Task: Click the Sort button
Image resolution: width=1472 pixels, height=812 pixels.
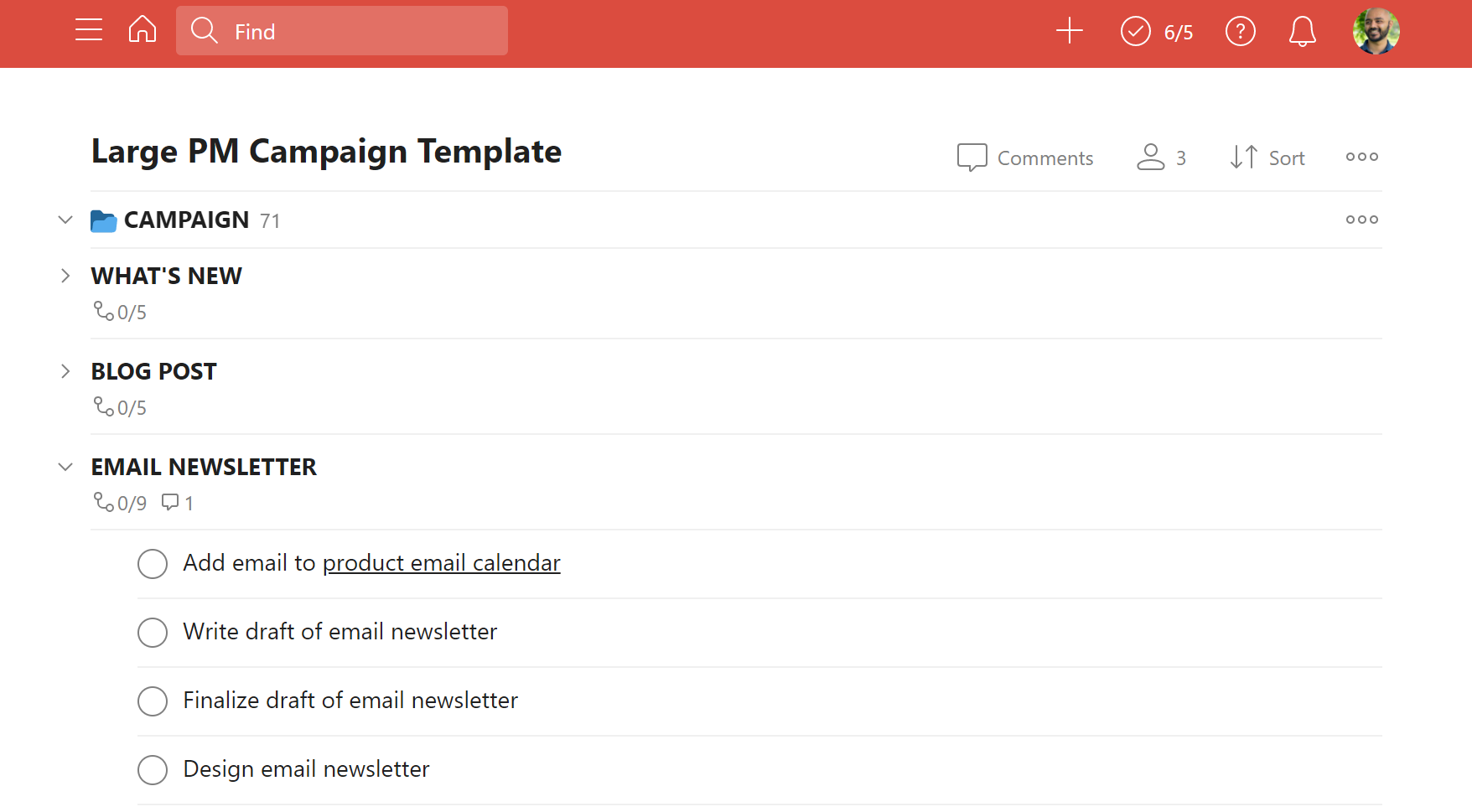Action: click(1267, 158)
